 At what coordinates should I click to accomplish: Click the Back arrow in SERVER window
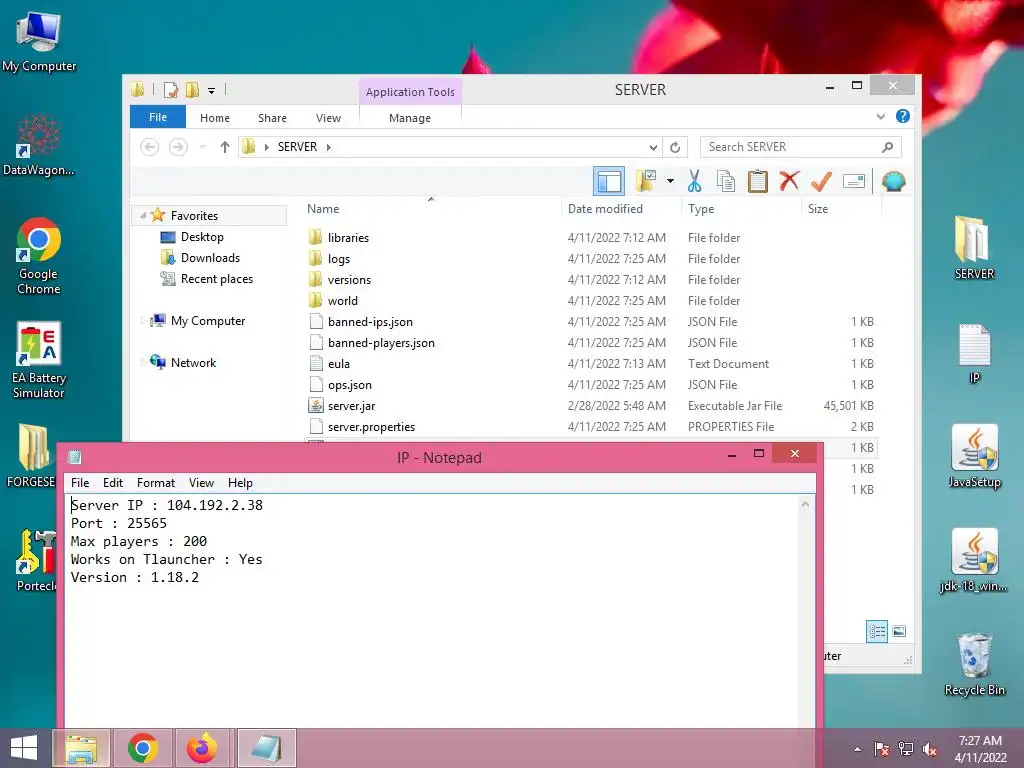(x=150, y=147)
